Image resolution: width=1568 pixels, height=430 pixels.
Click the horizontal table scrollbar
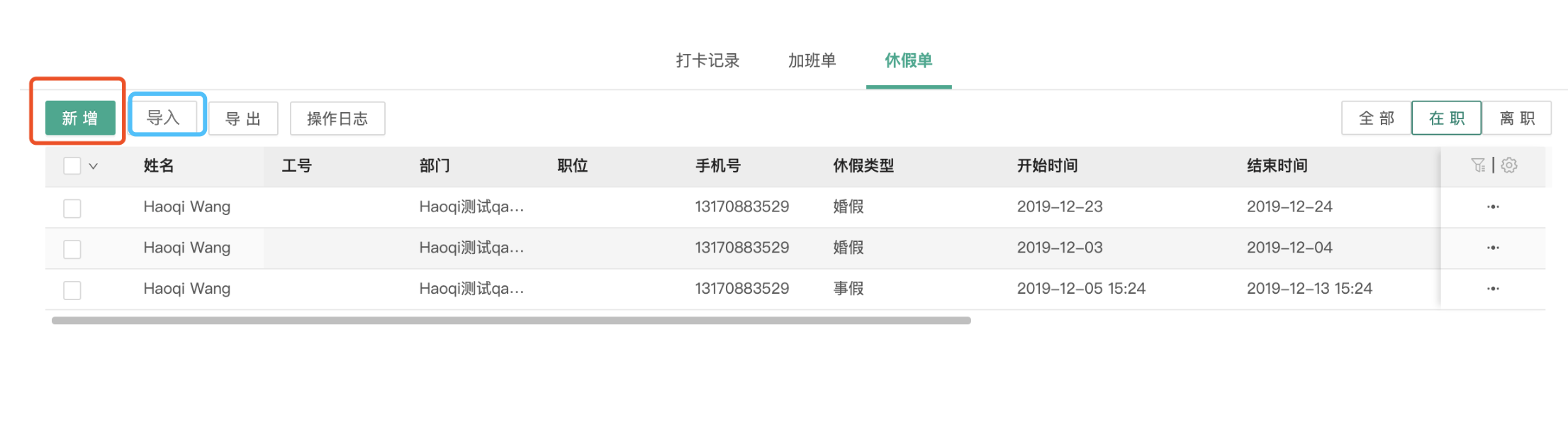511,321
